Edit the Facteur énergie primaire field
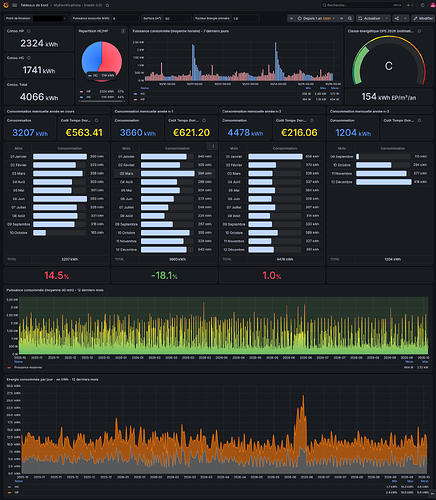 coord(246,18)
